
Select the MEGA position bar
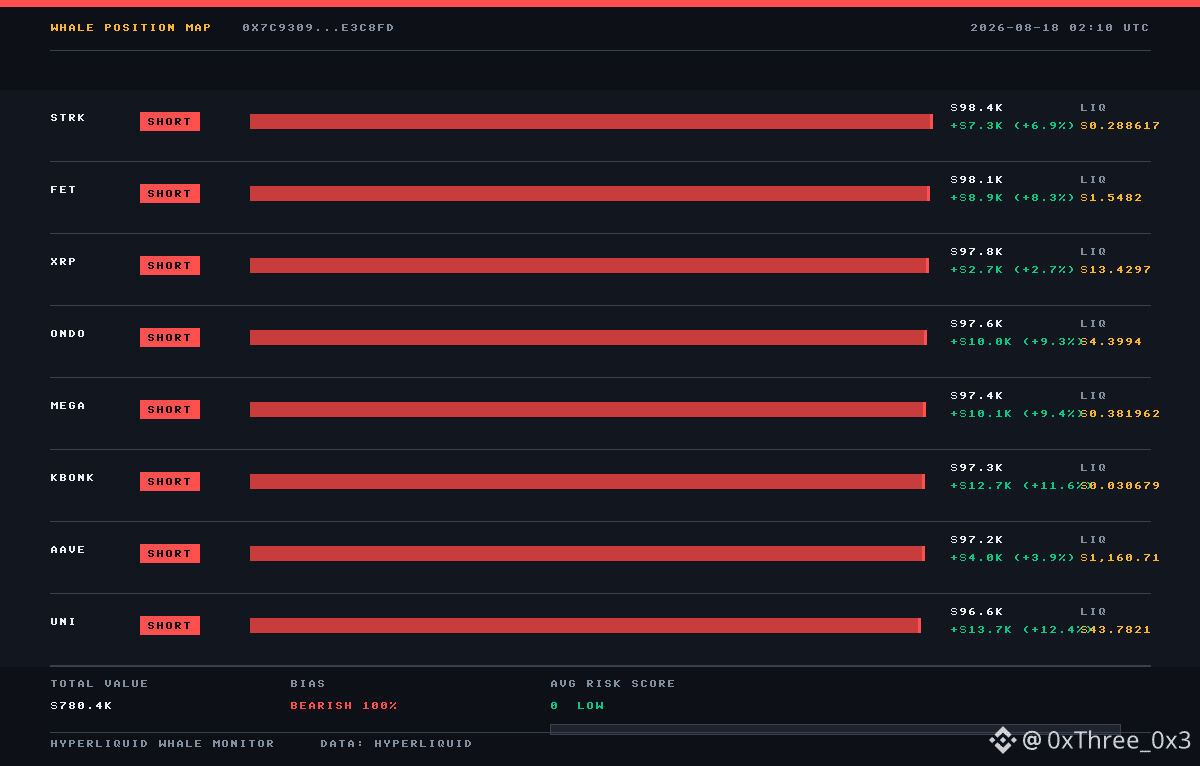click(588, 410)
